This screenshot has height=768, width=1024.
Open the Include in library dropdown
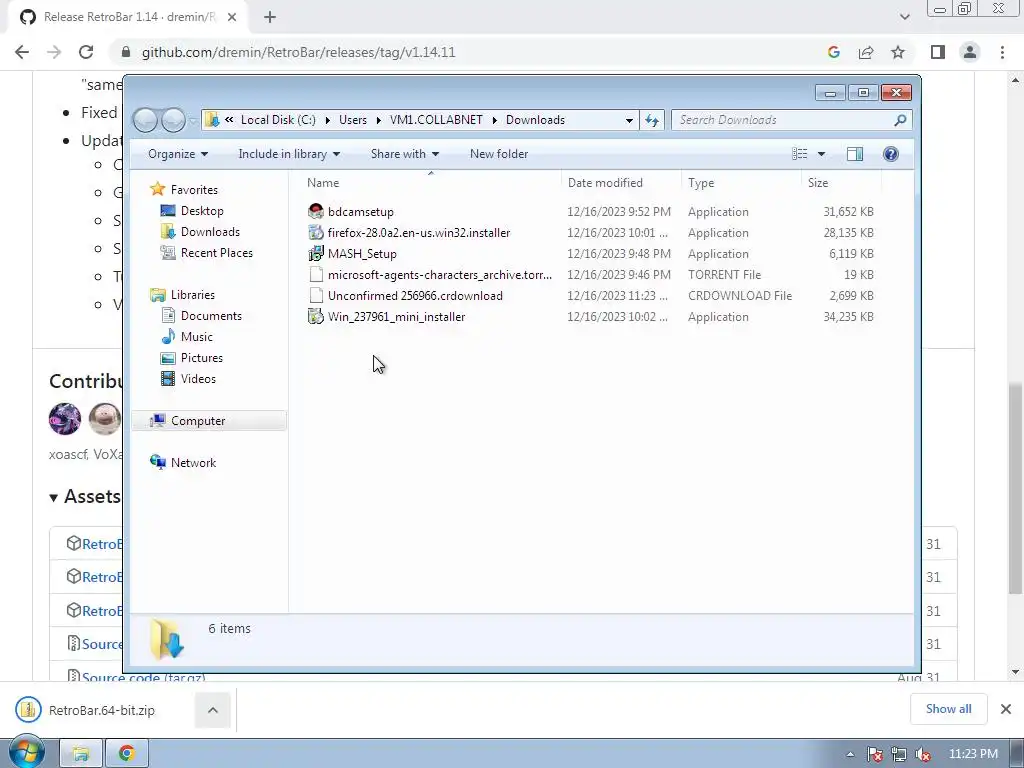289,154
